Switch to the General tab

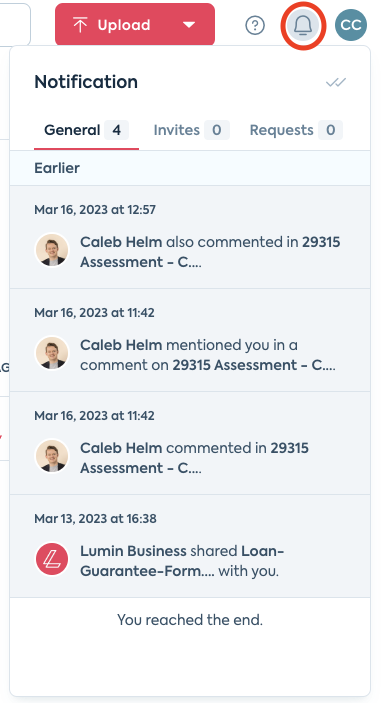86,130
